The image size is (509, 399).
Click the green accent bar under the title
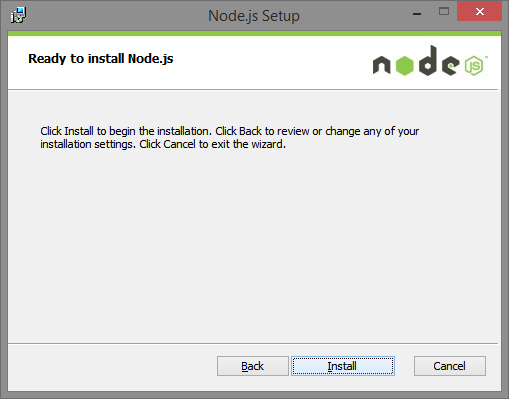coord(254,33)
